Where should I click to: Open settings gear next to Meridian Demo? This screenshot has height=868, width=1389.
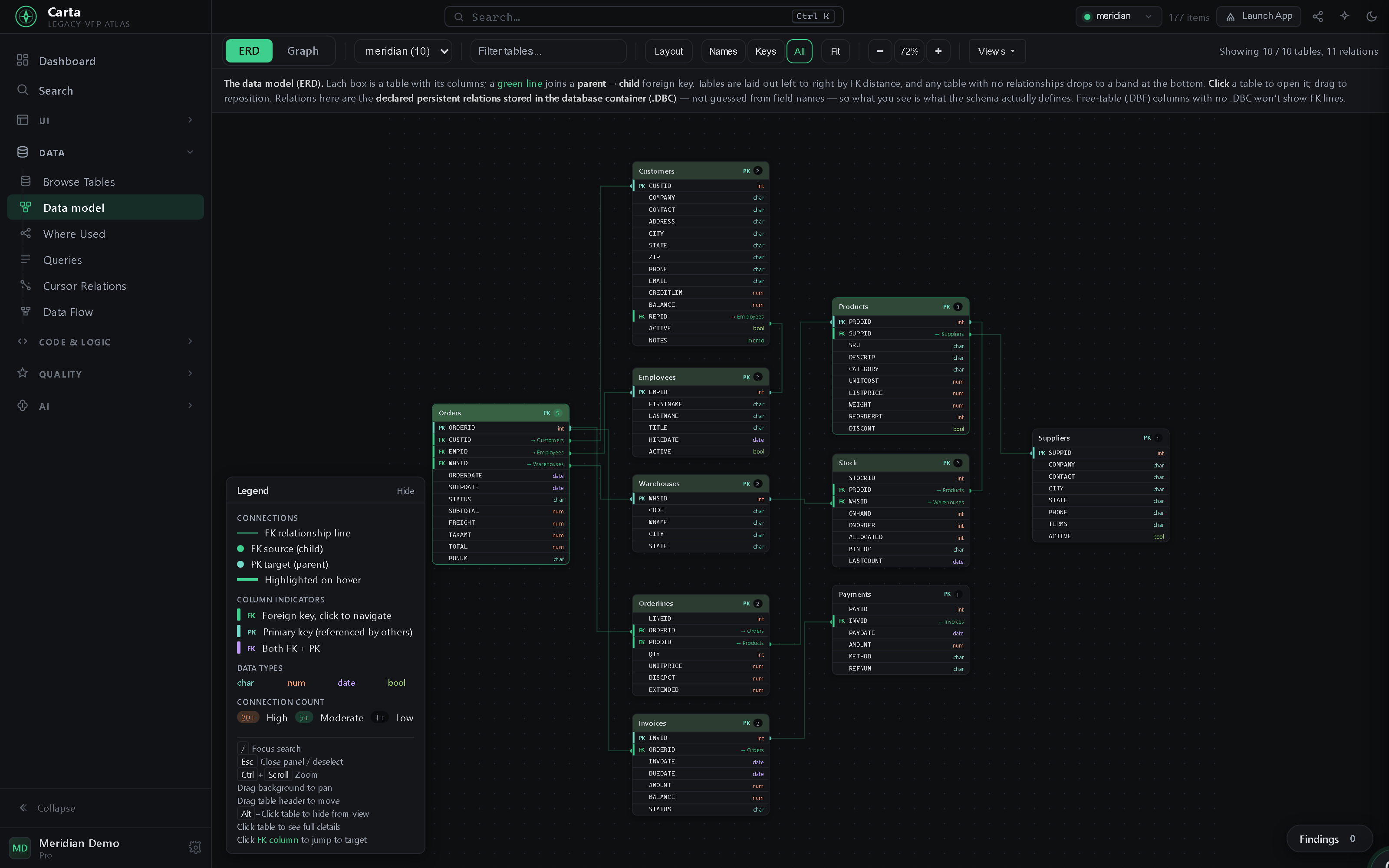pos(195,847)
